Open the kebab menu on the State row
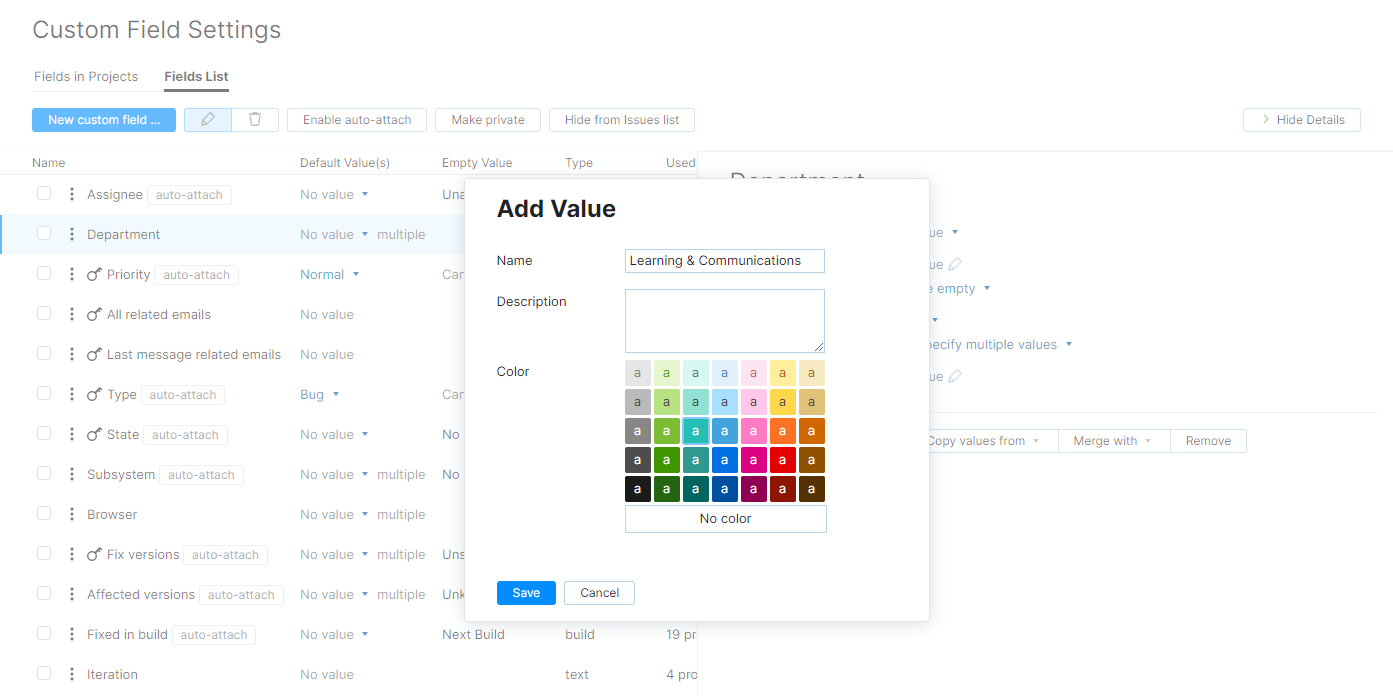Screen dimensions: 1393x696 click(71, 434)
